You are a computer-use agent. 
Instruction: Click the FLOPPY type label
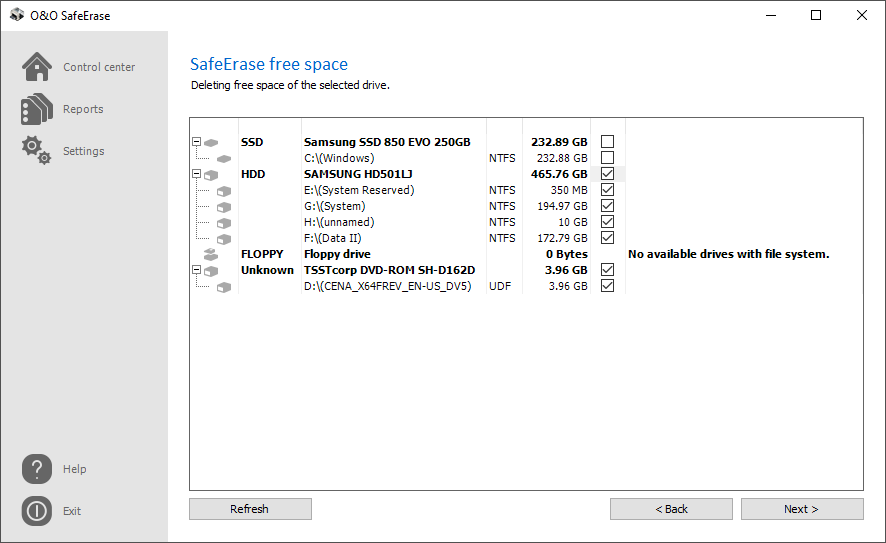pos(262,254)
